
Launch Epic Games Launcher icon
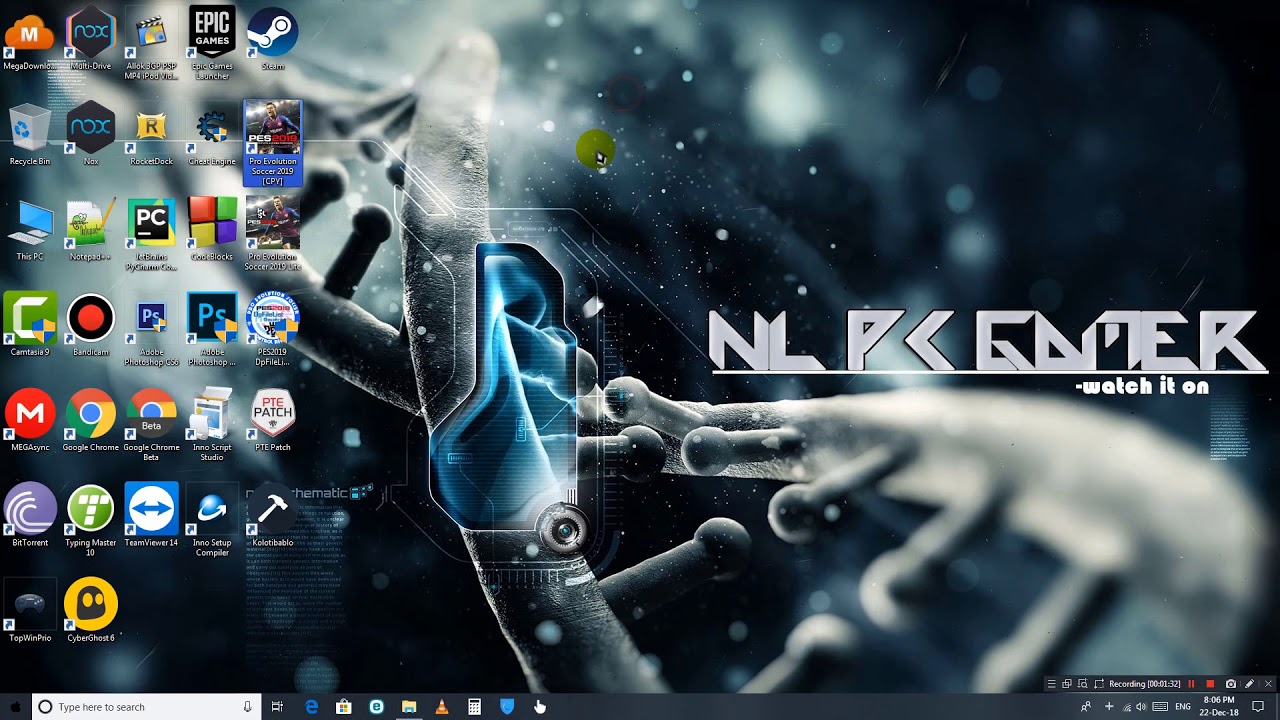coord(212,44)
